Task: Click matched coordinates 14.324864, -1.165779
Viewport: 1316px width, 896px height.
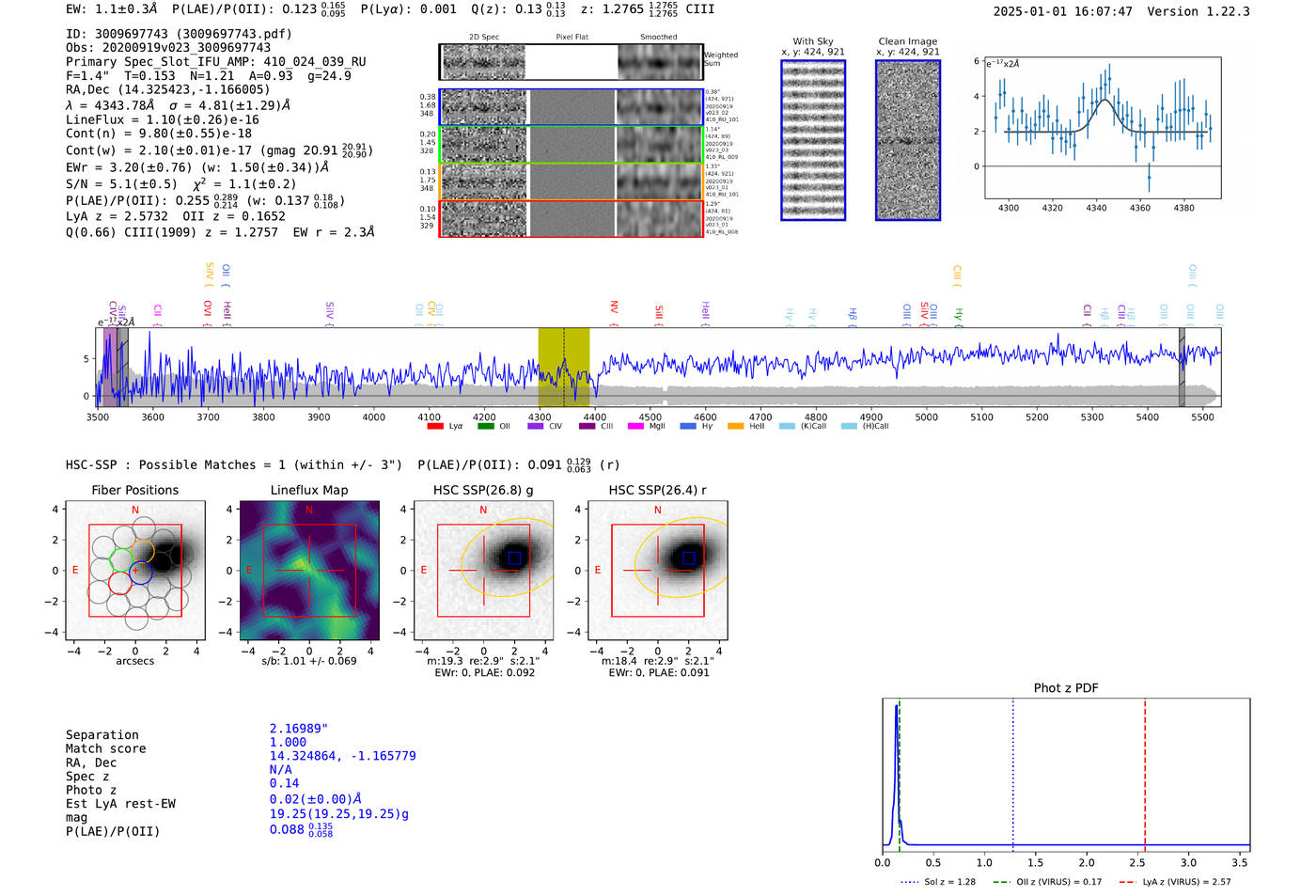Action: 342,756
